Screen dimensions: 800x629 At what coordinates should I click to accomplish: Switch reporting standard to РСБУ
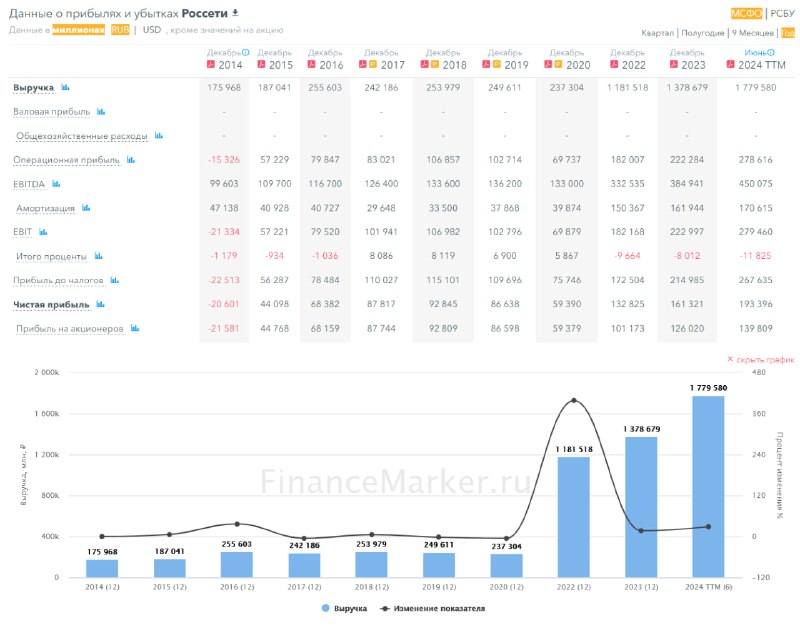[x=783, y=13]
